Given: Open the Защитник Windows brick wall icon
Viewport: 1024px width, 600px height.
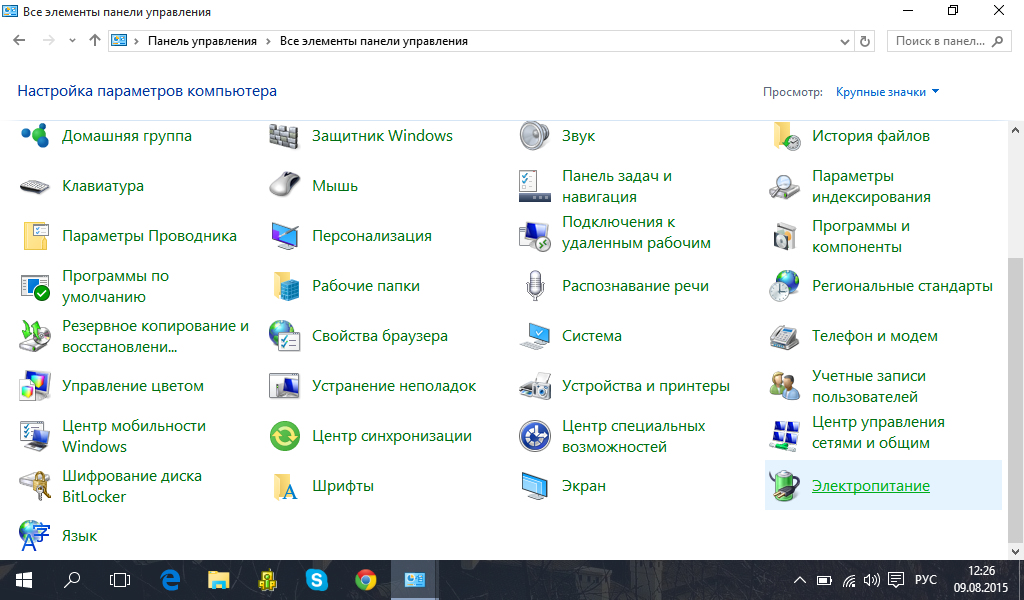Looking at the screenshot, I should (284, 136).
